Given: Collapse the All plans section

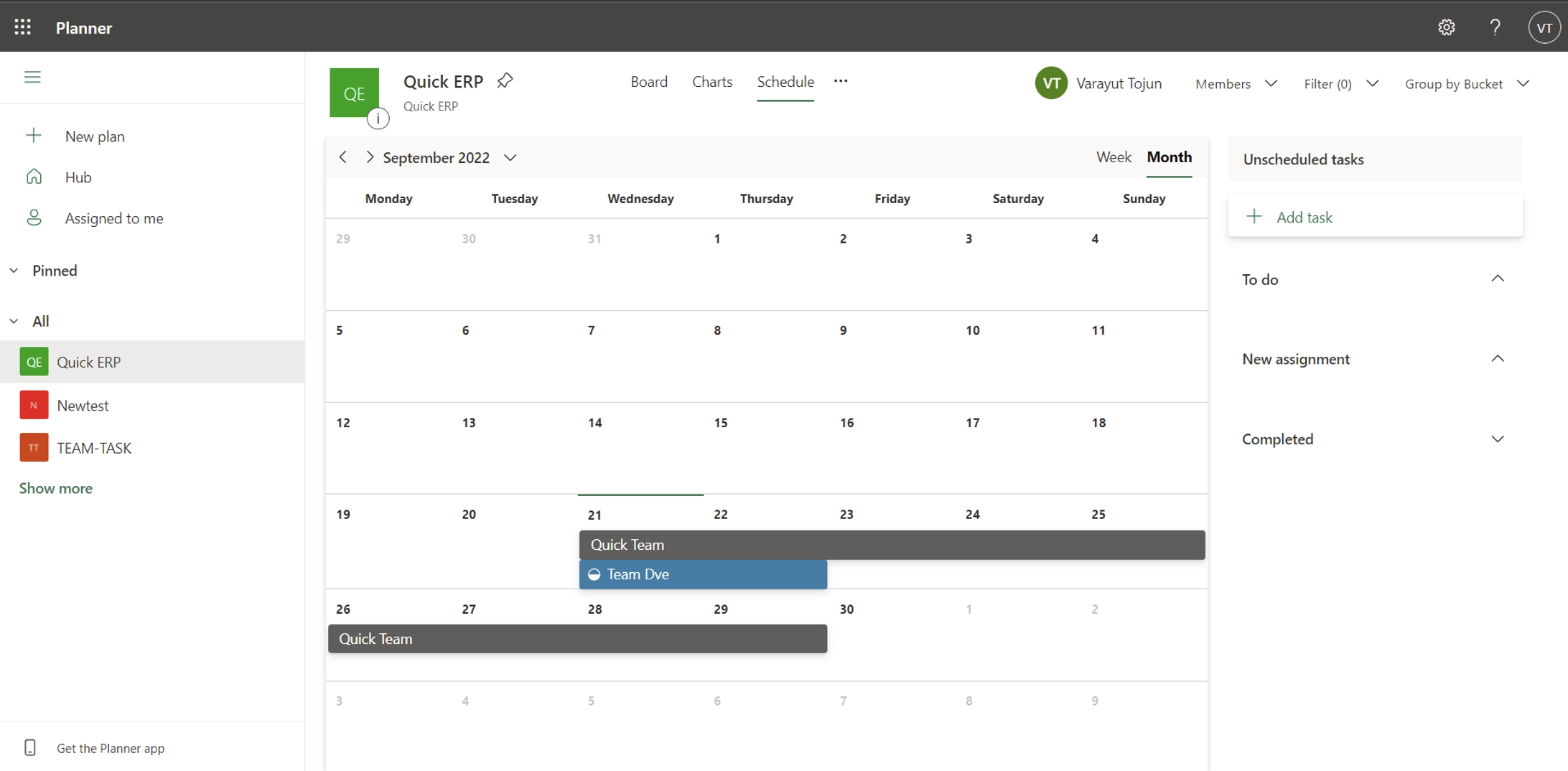Looking at the screenshot, I should (x=14, y=321).
